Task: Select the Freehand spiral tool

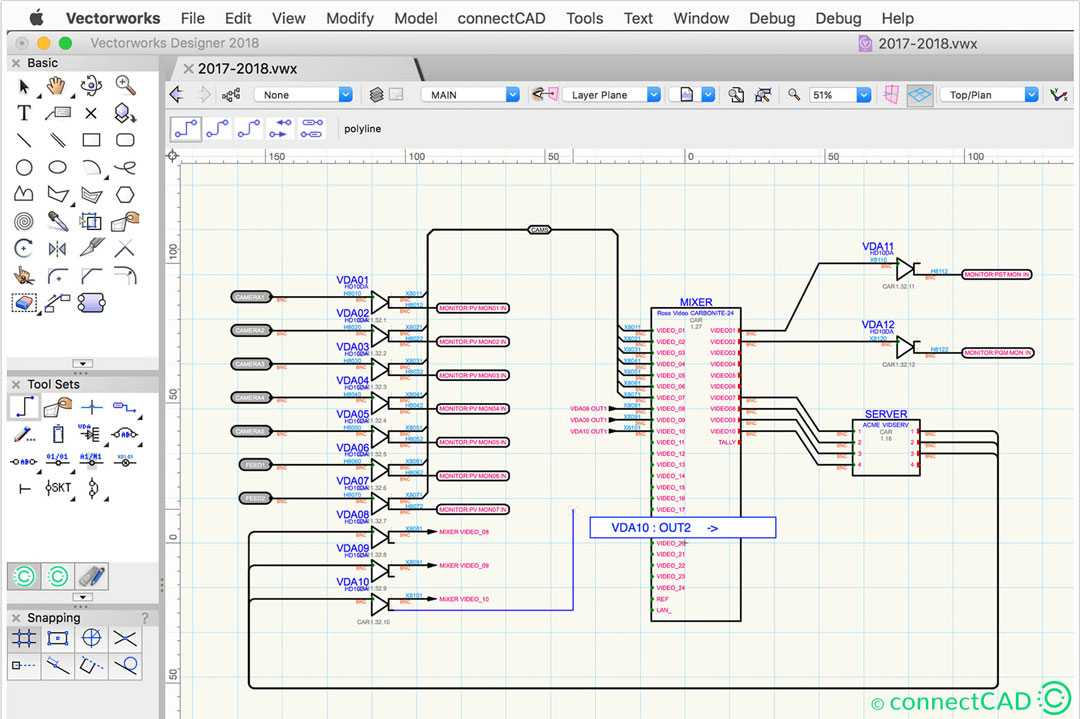Action: click(23, 220)
